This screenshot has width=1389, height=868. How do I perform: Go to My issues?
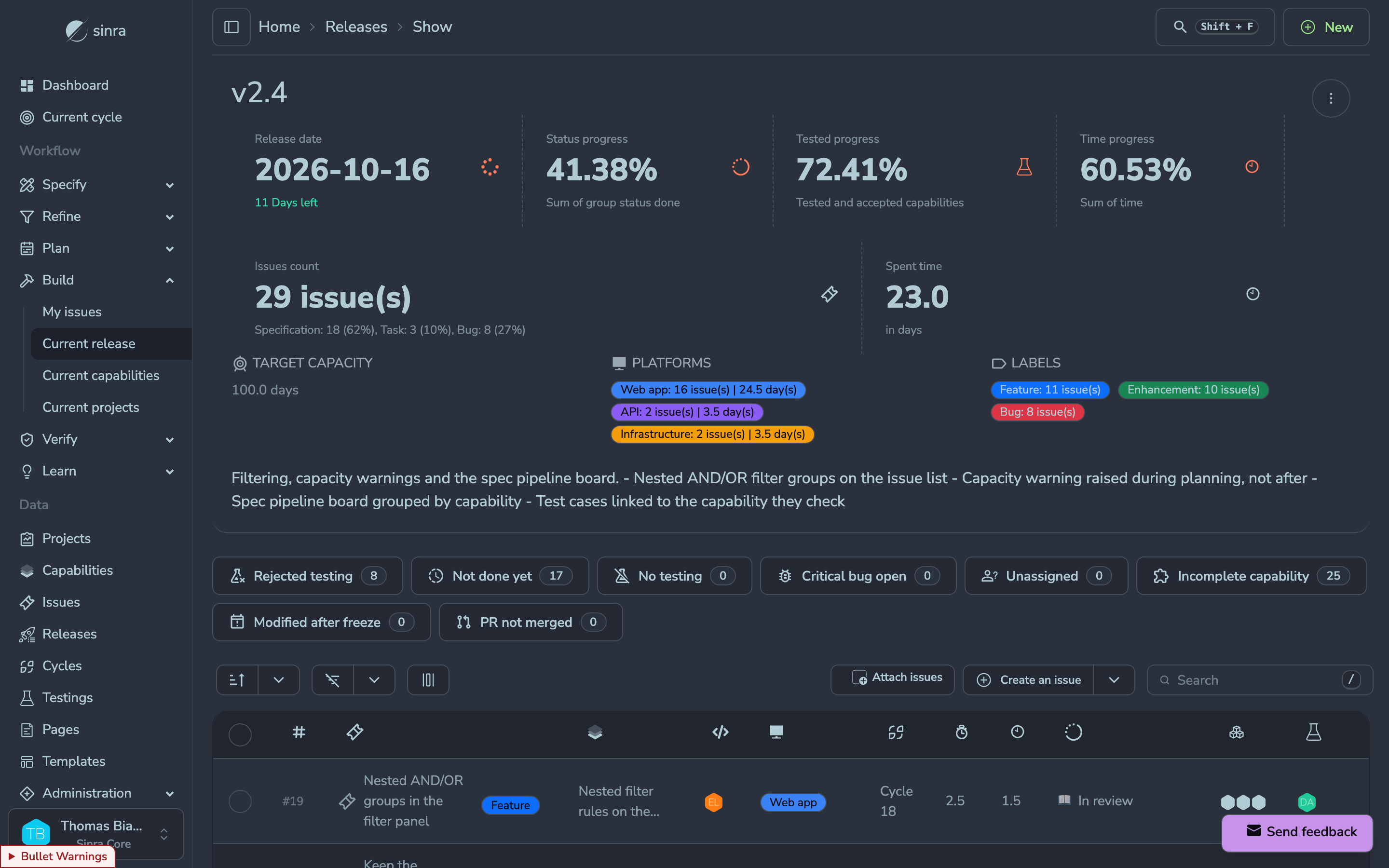point(72,312)
